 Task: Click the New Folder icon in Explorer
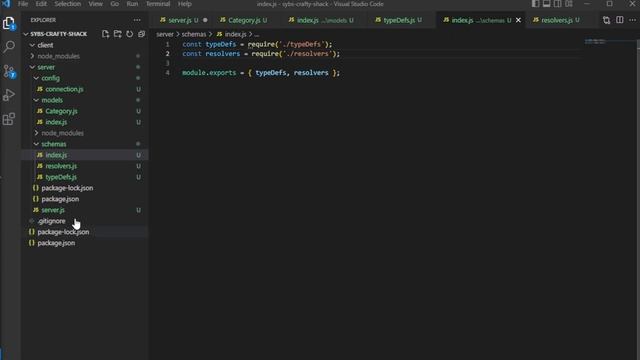pos(118,34)
